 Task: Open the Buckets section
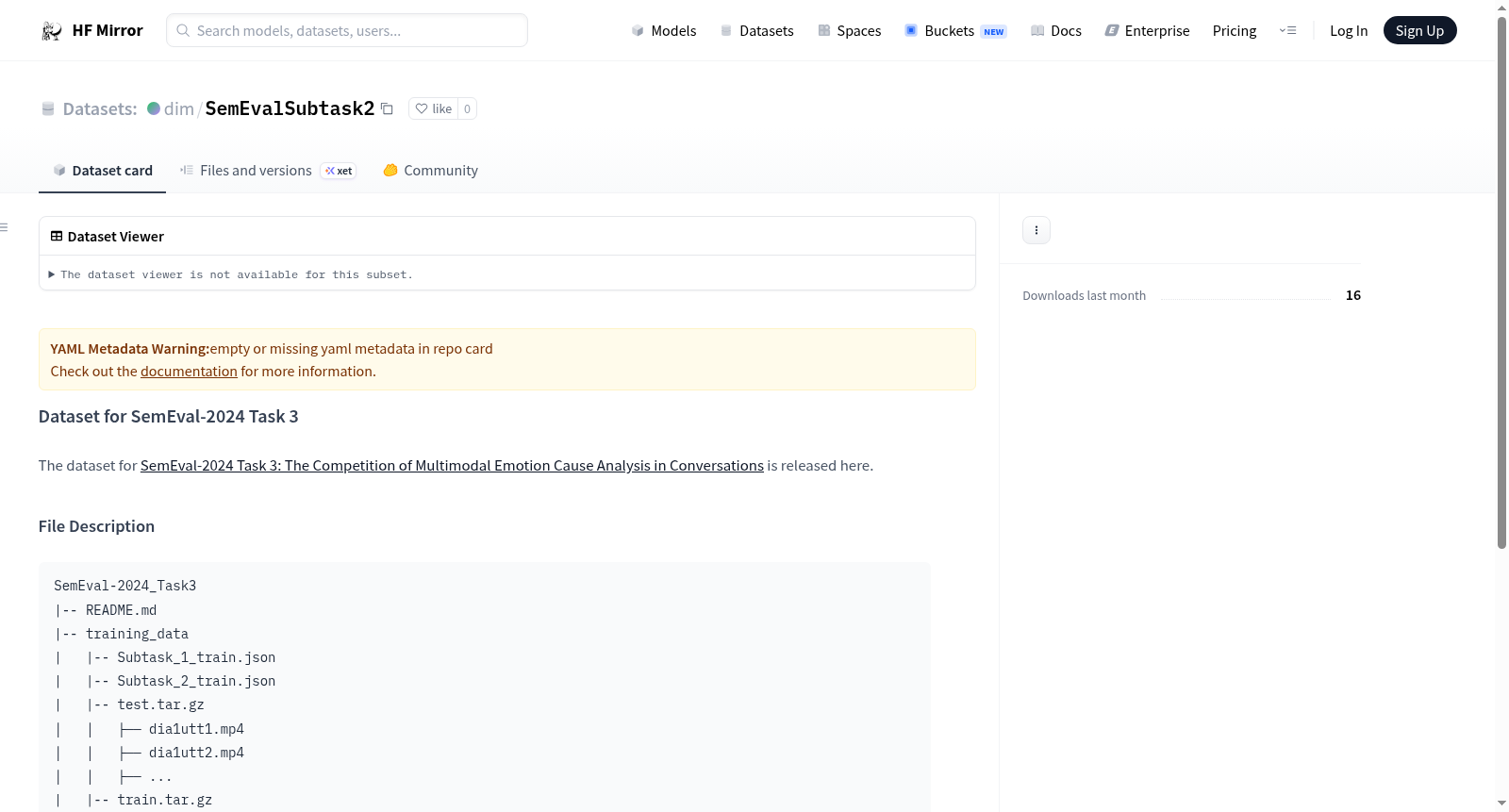pos(955,30)
